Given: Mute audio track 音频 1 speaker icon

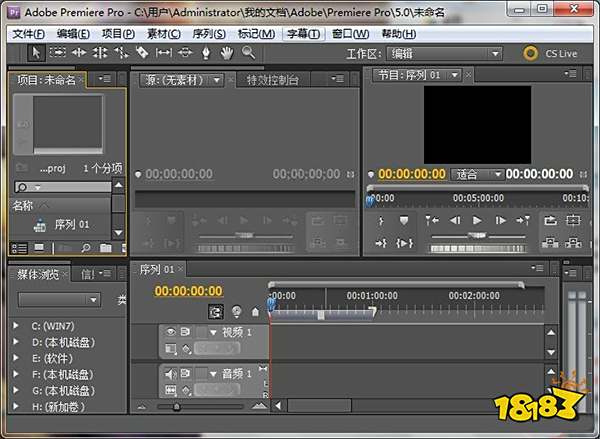Looking at the screenshot, I should point(171,374).
